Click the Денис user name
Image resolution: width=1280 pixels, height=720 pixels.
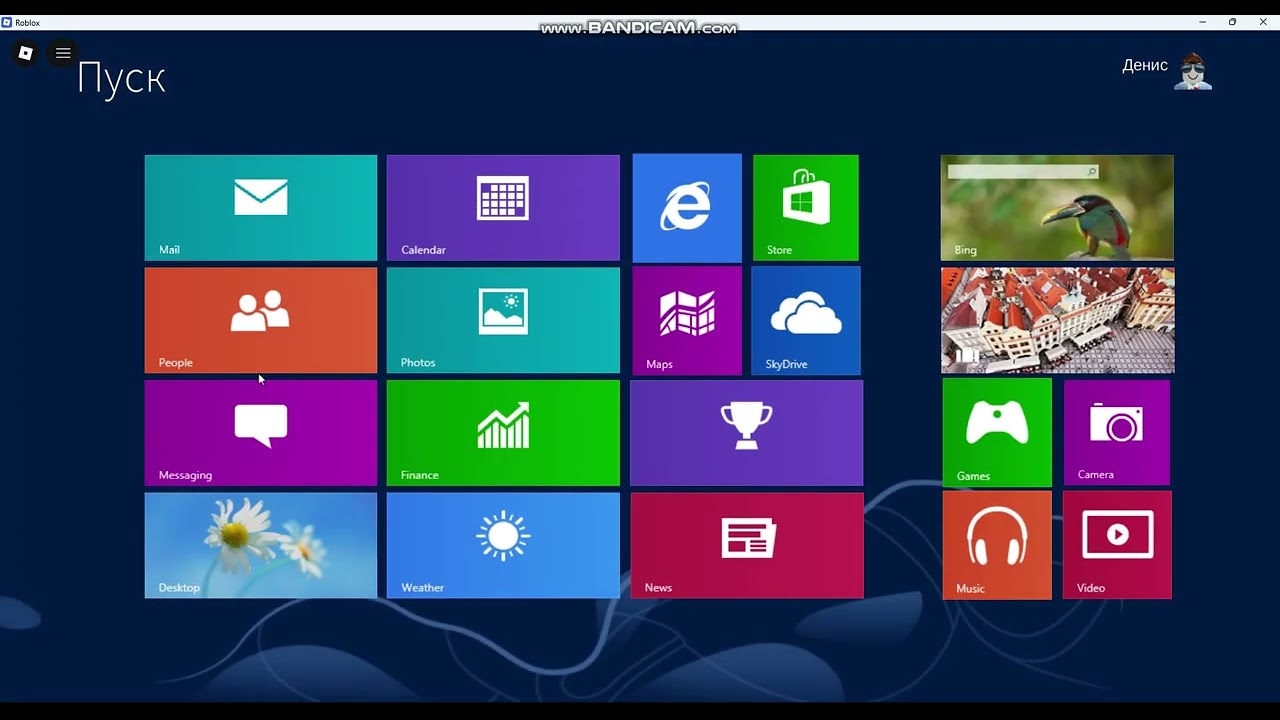pos(1145,65)
